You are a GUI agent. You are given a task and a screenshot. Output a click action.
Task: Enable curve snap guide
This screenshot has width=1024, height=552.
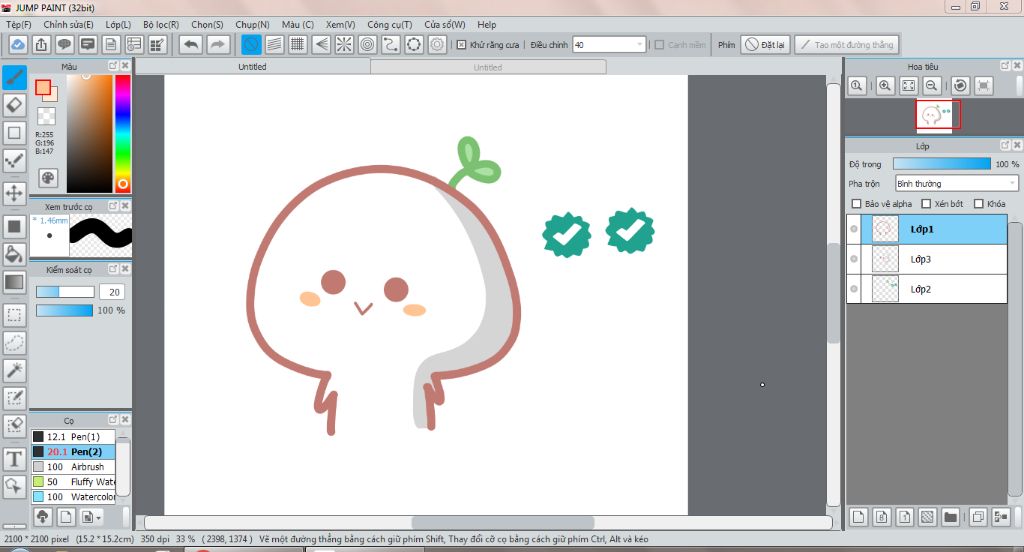391,44
